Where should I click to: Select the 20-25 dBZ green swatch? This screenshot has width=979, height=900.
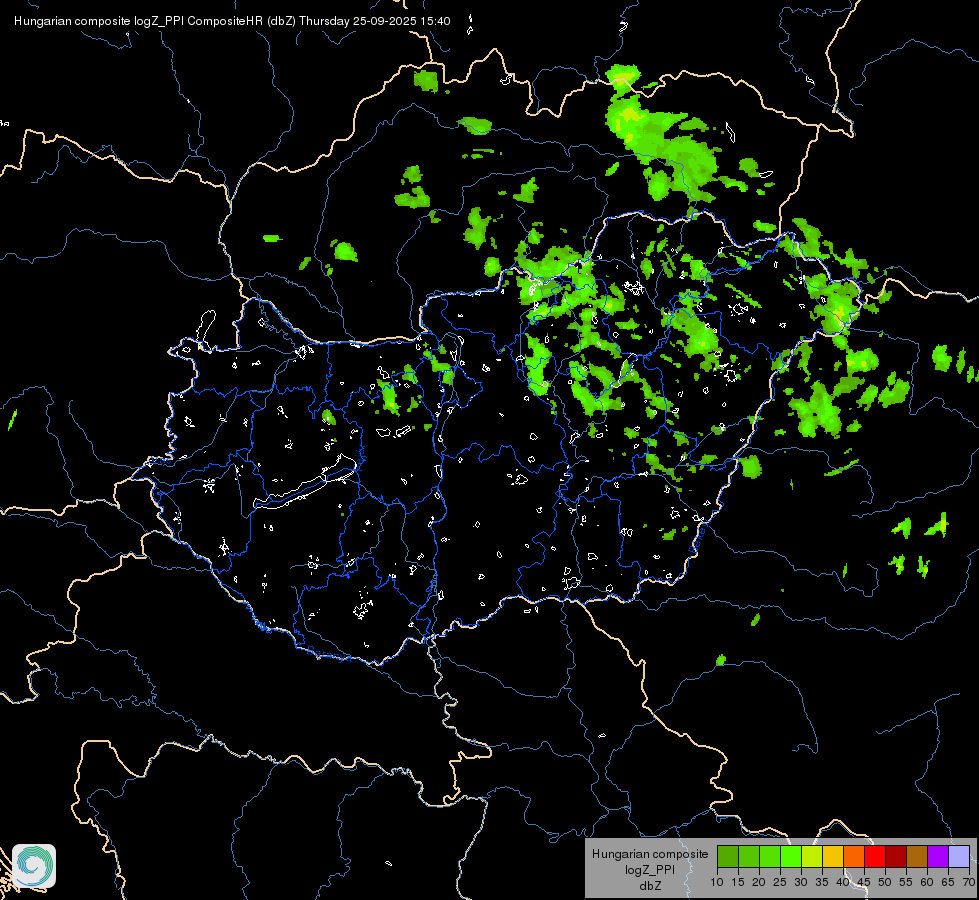[x=769, y=856]
